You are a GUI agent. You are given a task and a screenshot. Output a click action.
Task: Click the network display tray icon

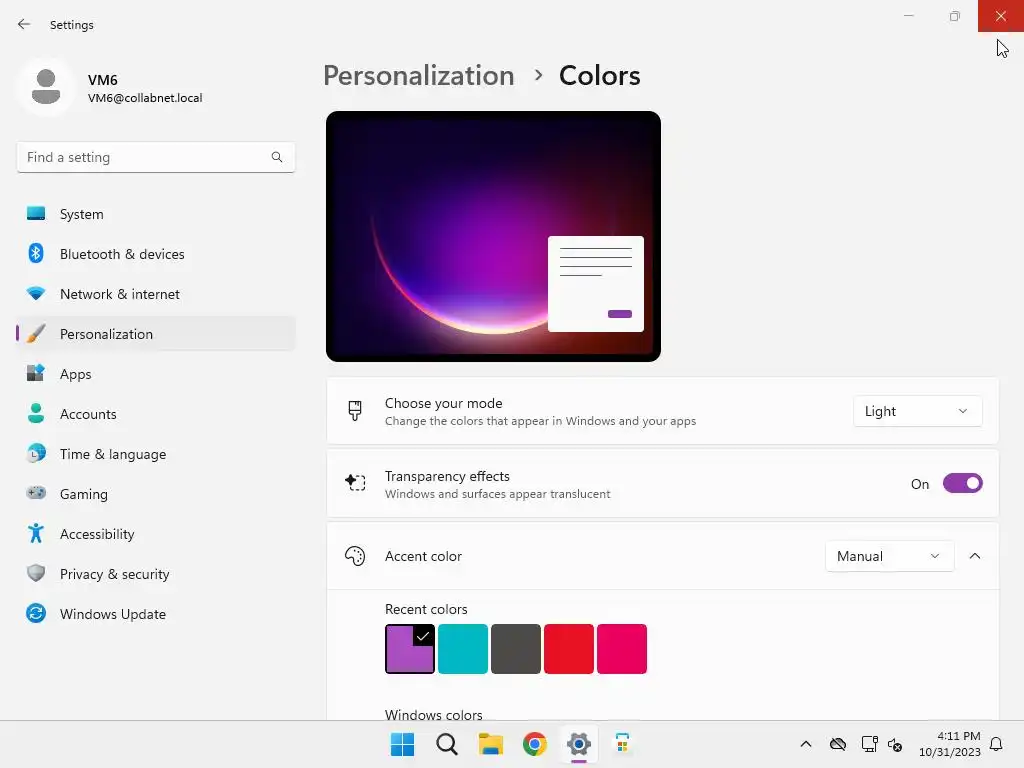click(869, 744)
